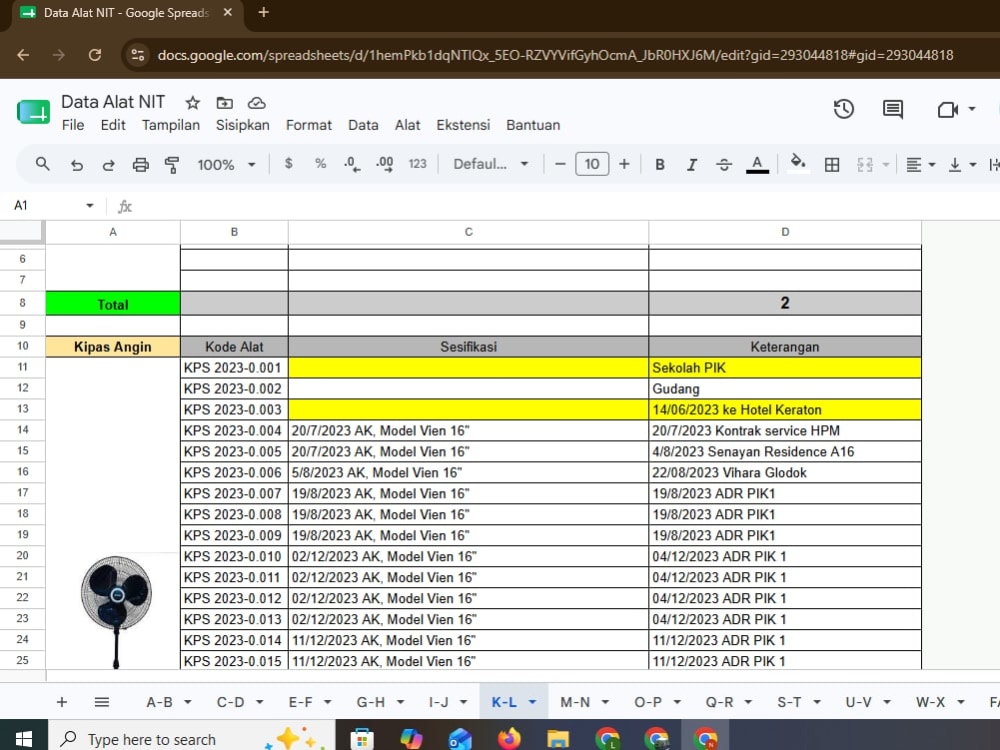Image resolution: width=1000 pixels, height=750 pixels.
Task: Select row 13 header
Action: 22,409
